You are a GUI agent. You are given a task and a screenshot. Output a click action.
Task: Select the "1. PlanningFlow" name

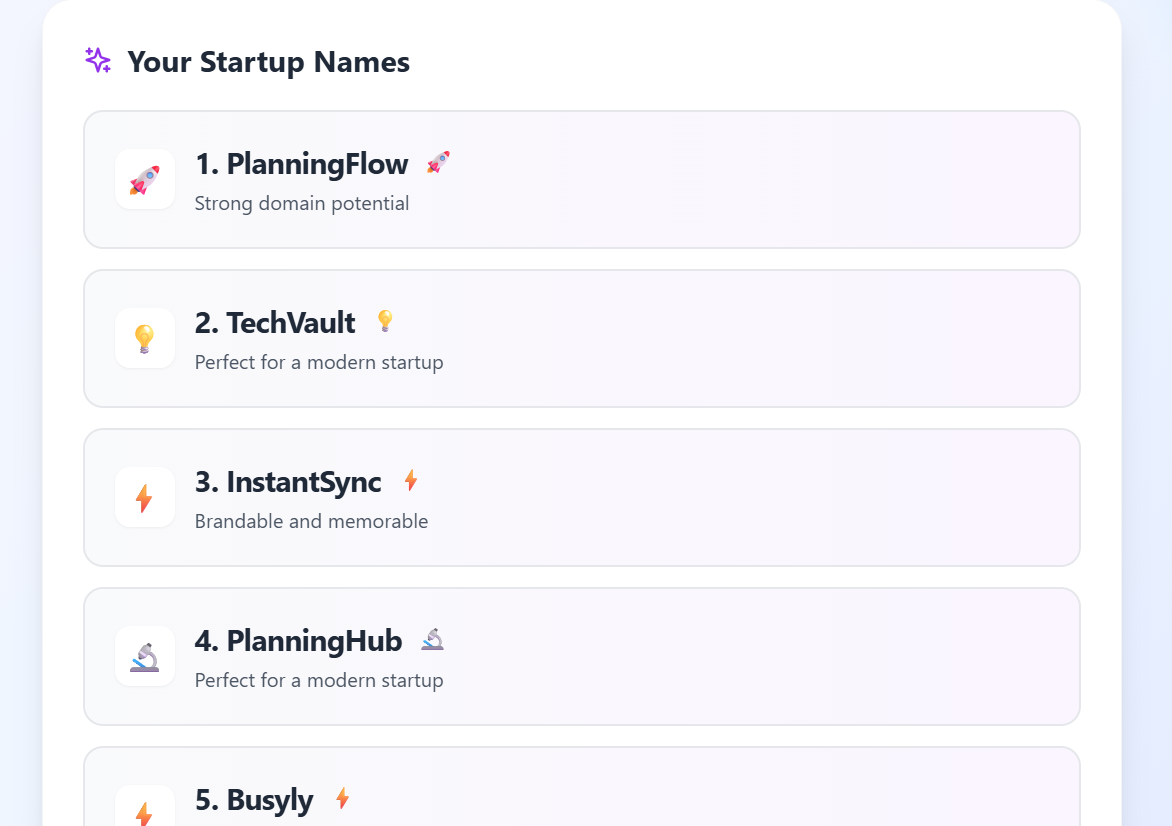[x=301, y=164]
